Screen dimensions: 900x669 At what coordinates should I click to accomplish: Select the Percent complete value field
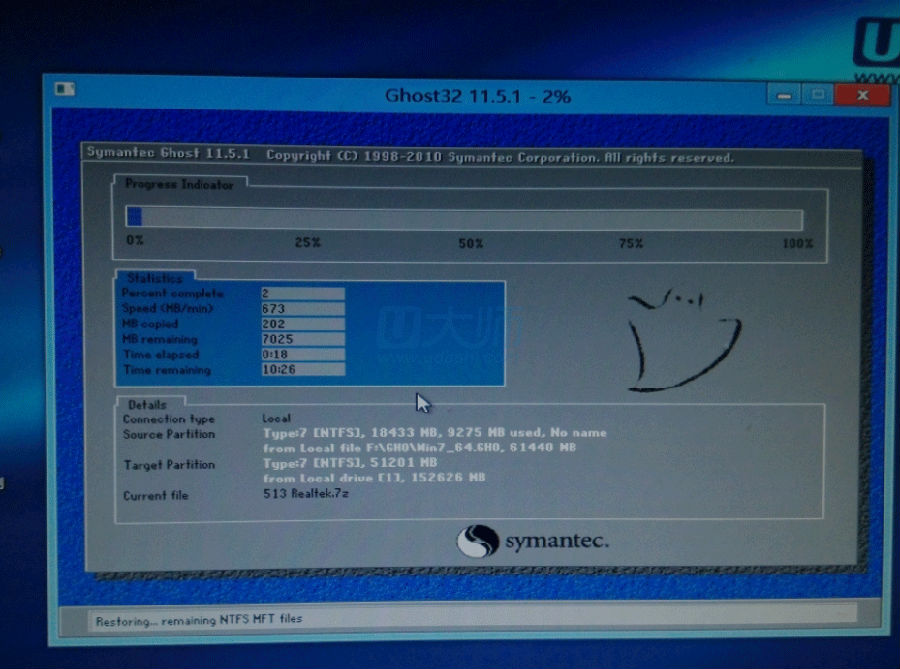pos(302,294)
